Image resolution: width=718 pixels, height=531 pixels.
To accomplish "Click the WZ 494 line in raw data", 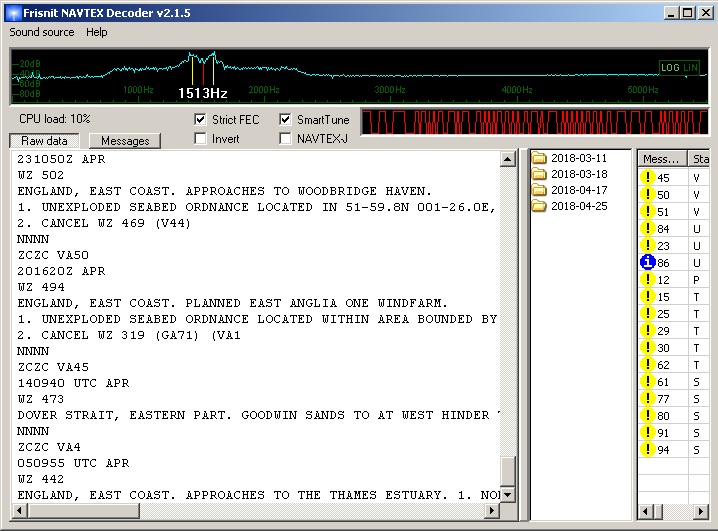I will pyautogui.click(x=41, y=287).
